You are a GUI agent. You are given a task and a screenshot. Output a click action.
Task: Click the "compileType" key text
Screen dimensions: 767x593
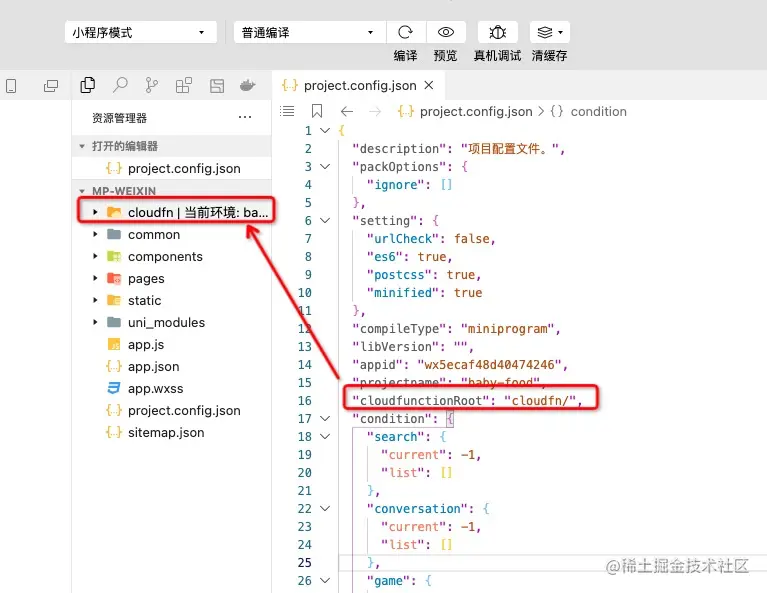(x=399, y=329)
